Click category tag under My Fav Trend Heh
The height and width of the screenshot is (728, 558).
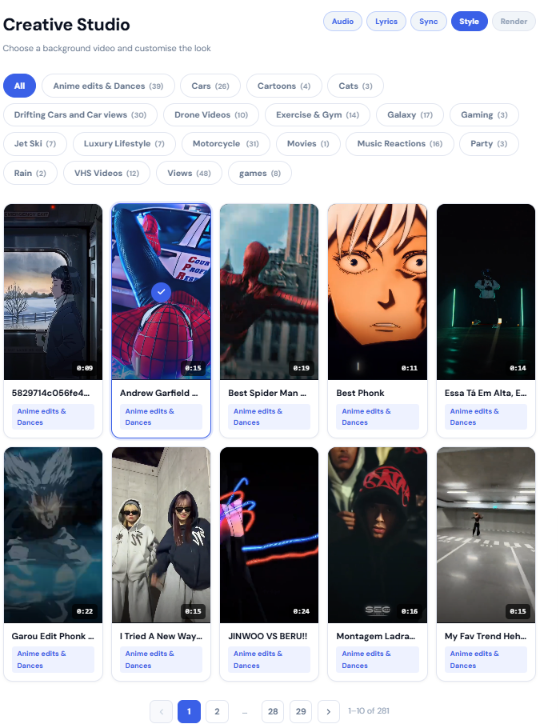coord(486,660)
